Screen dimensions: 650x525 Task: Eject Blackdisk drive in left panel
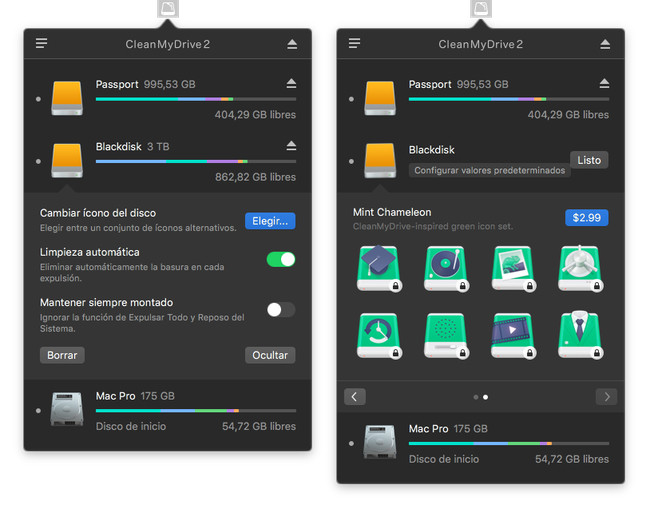click(x=291, y=146)
